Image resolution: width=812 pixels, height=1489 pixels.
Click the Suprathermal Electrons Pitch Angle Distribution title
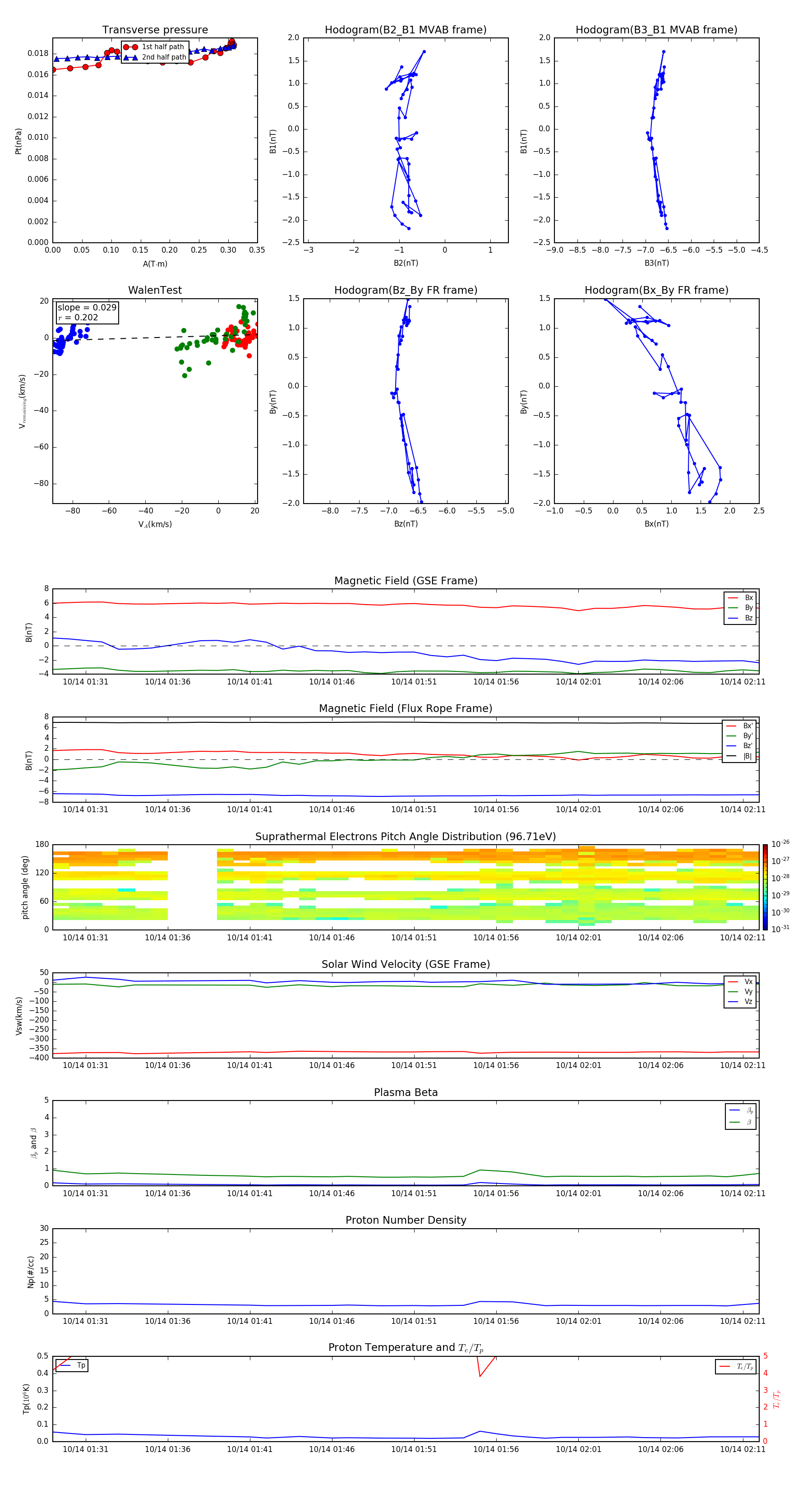[x=406, y=837]
